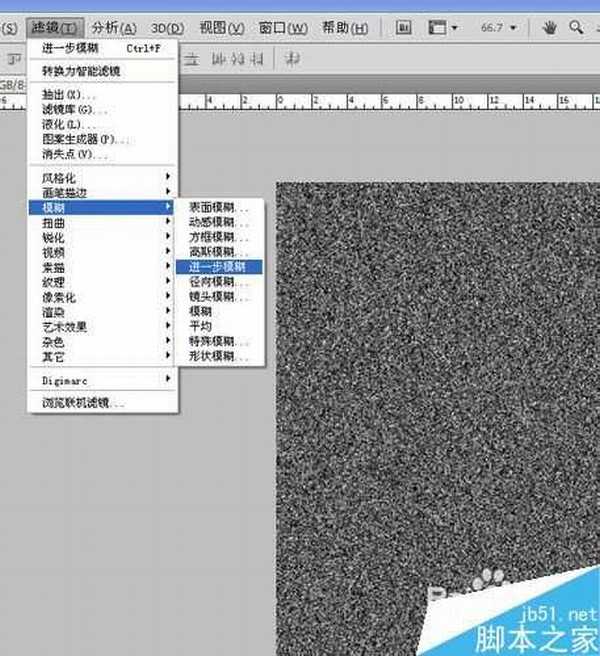Select the highlighted 模糊 submenu entry

pos(101,208)
